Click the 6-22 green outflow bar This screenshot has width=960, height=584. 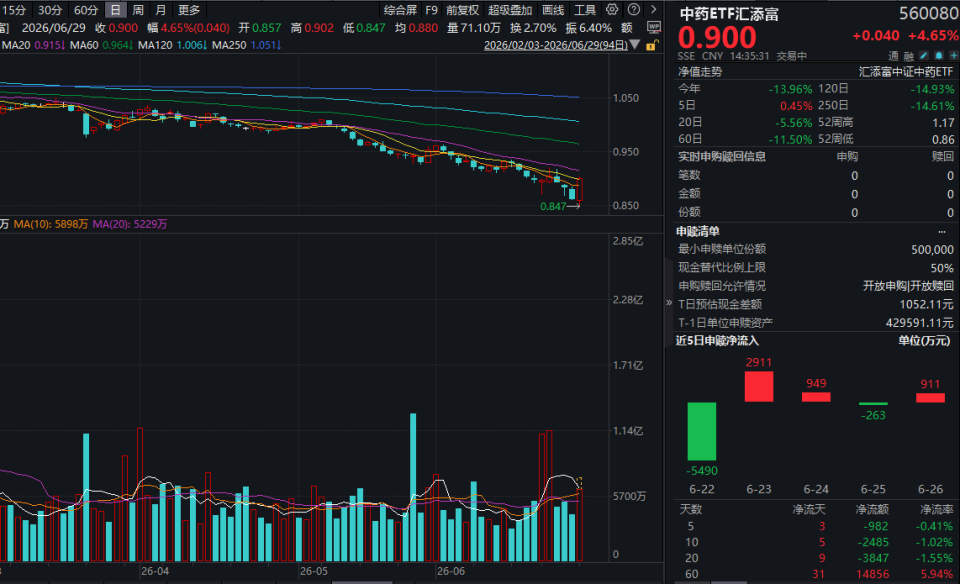point(702,431)
